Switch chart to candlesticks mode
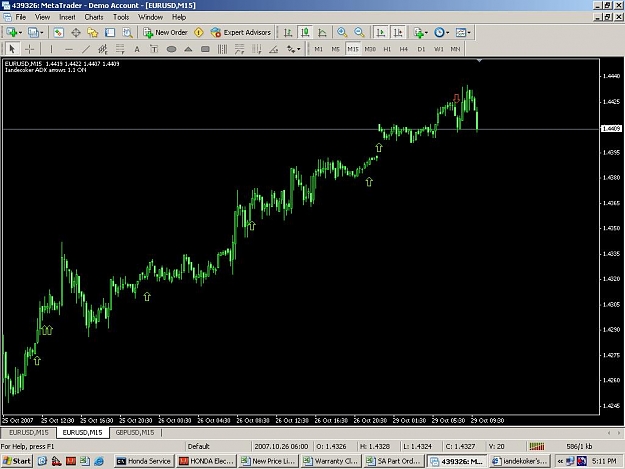The height and width of the screenshot is (469, 625). click(305, 33)
